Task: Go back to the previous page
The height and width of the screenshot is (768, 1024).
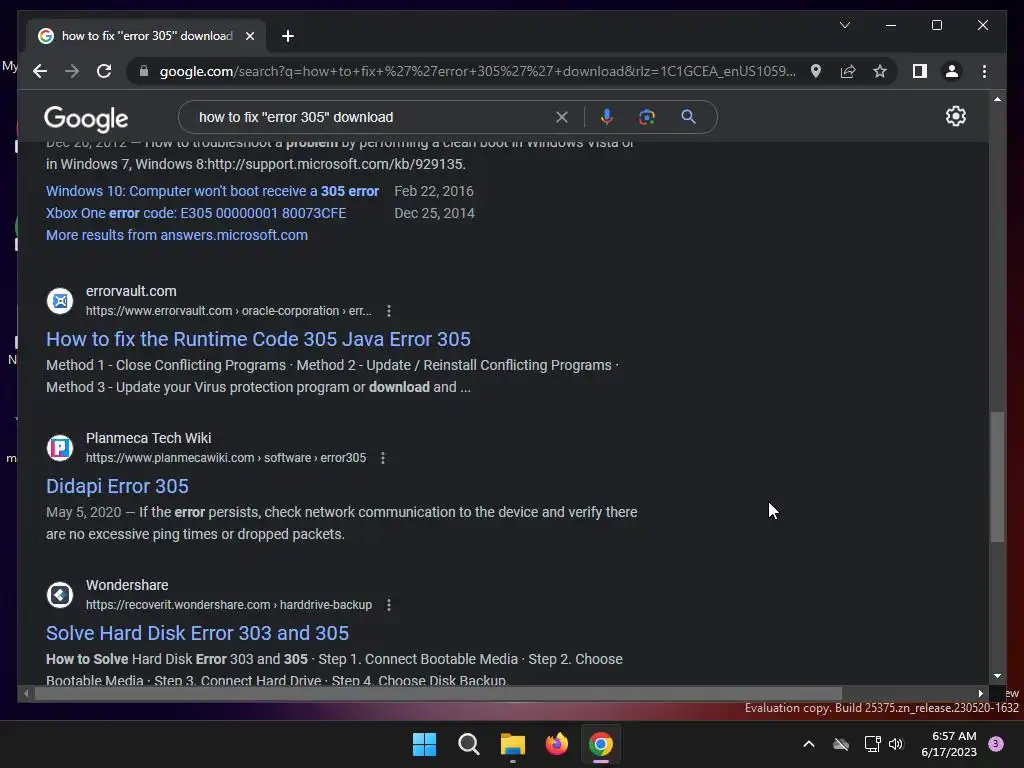Action: click(x=40, y=71)
